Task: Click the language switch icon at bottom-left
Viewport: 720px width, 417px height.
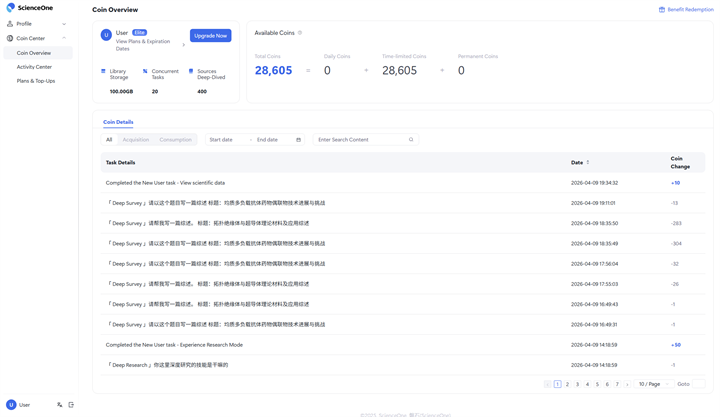Action: 60,405
